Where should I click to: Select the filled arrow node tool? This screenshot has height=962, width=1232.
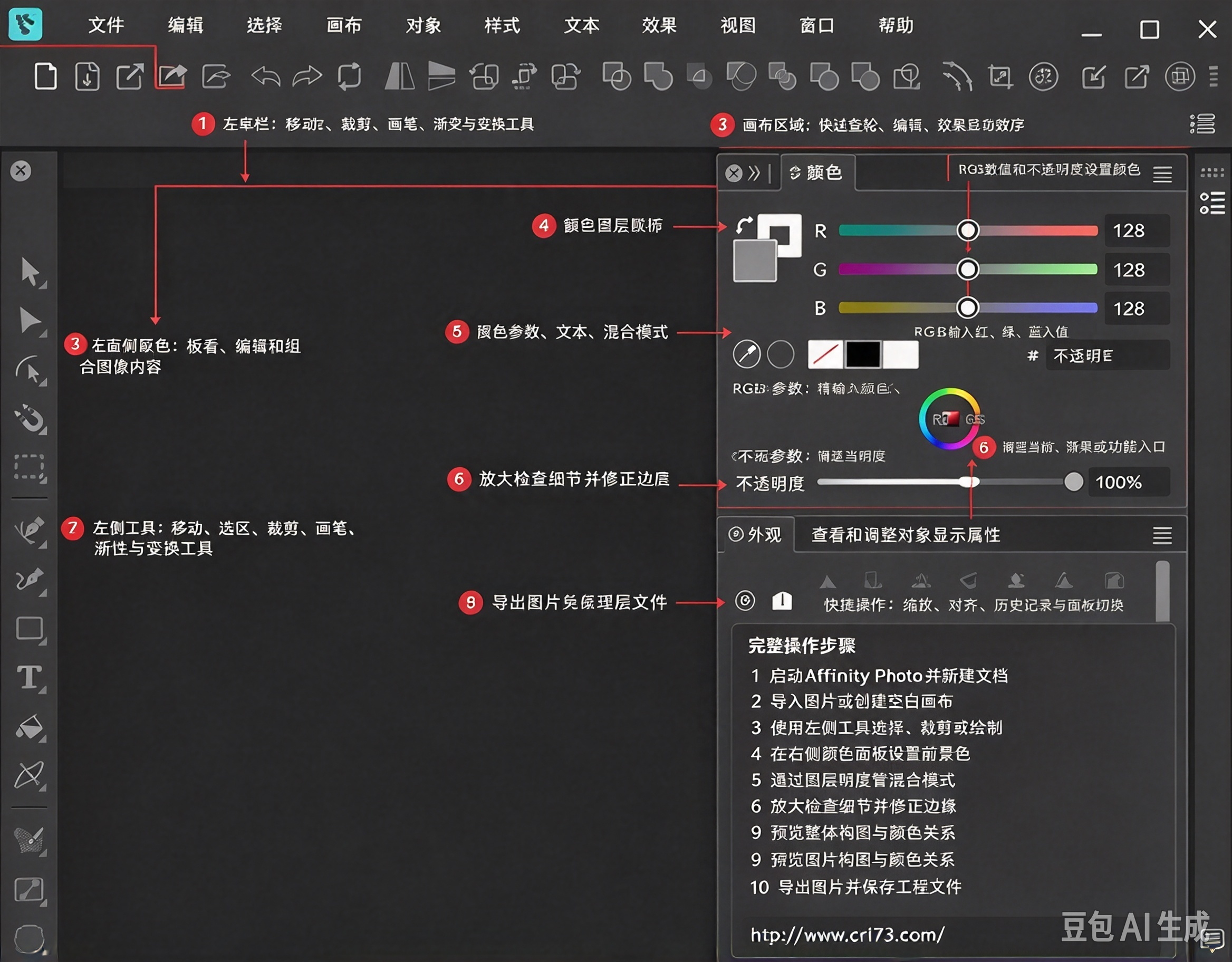(x=30, y=322)
